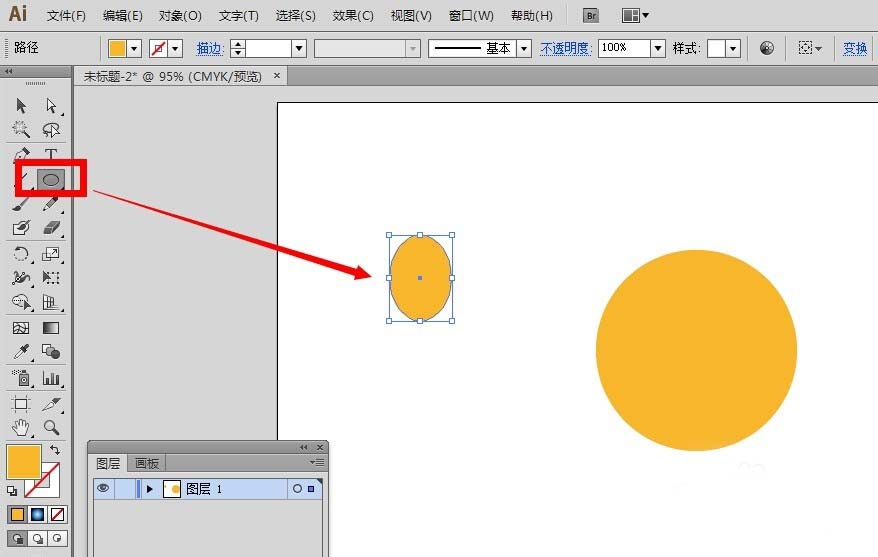Screen dimensions: 878x557
Task: Select the Shape Builder tool
Action: pyautogui.click(x=21, y=302)
